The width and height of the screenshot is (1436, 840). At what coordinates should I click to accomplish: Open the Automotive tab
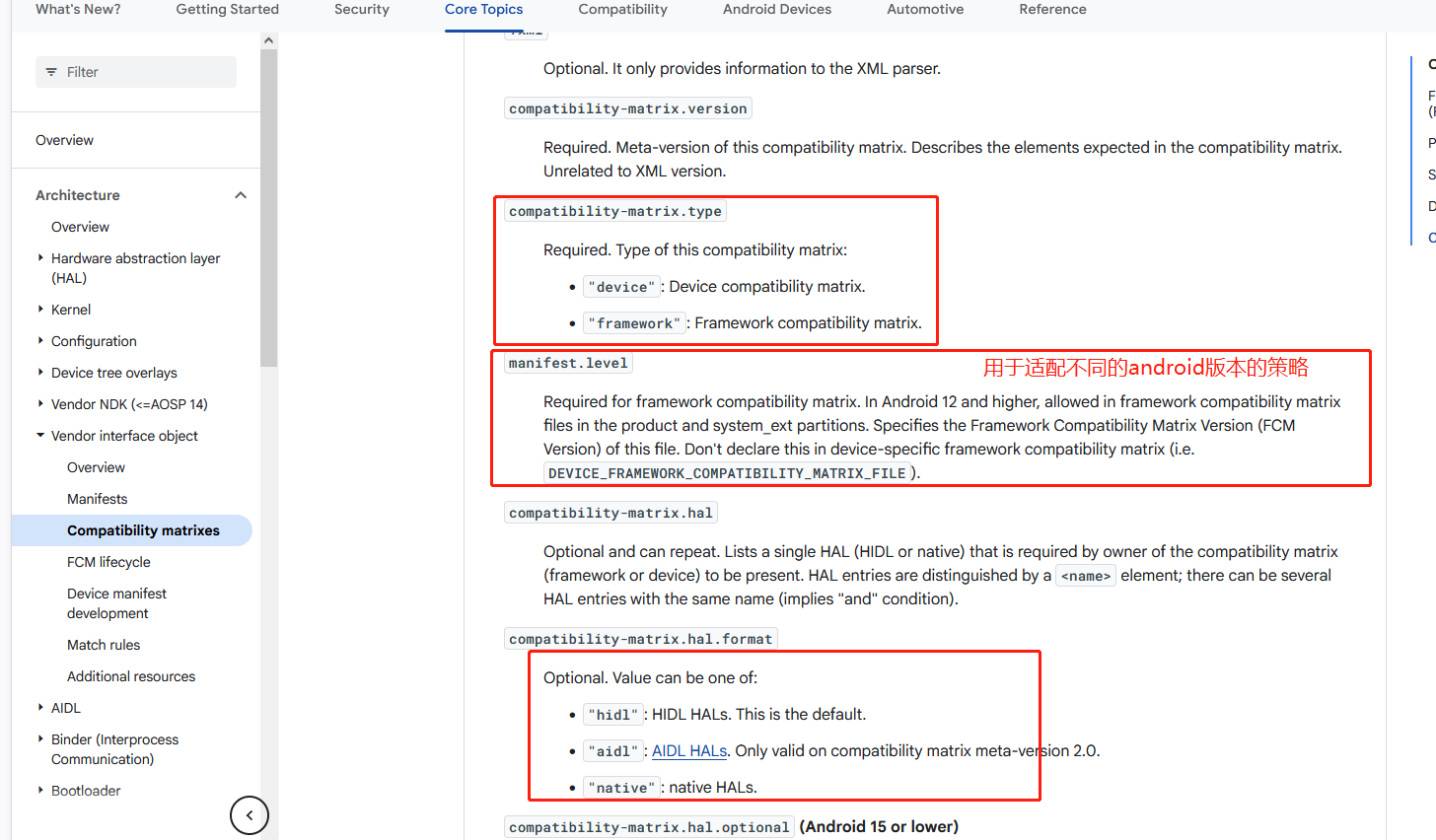(925, 10)
